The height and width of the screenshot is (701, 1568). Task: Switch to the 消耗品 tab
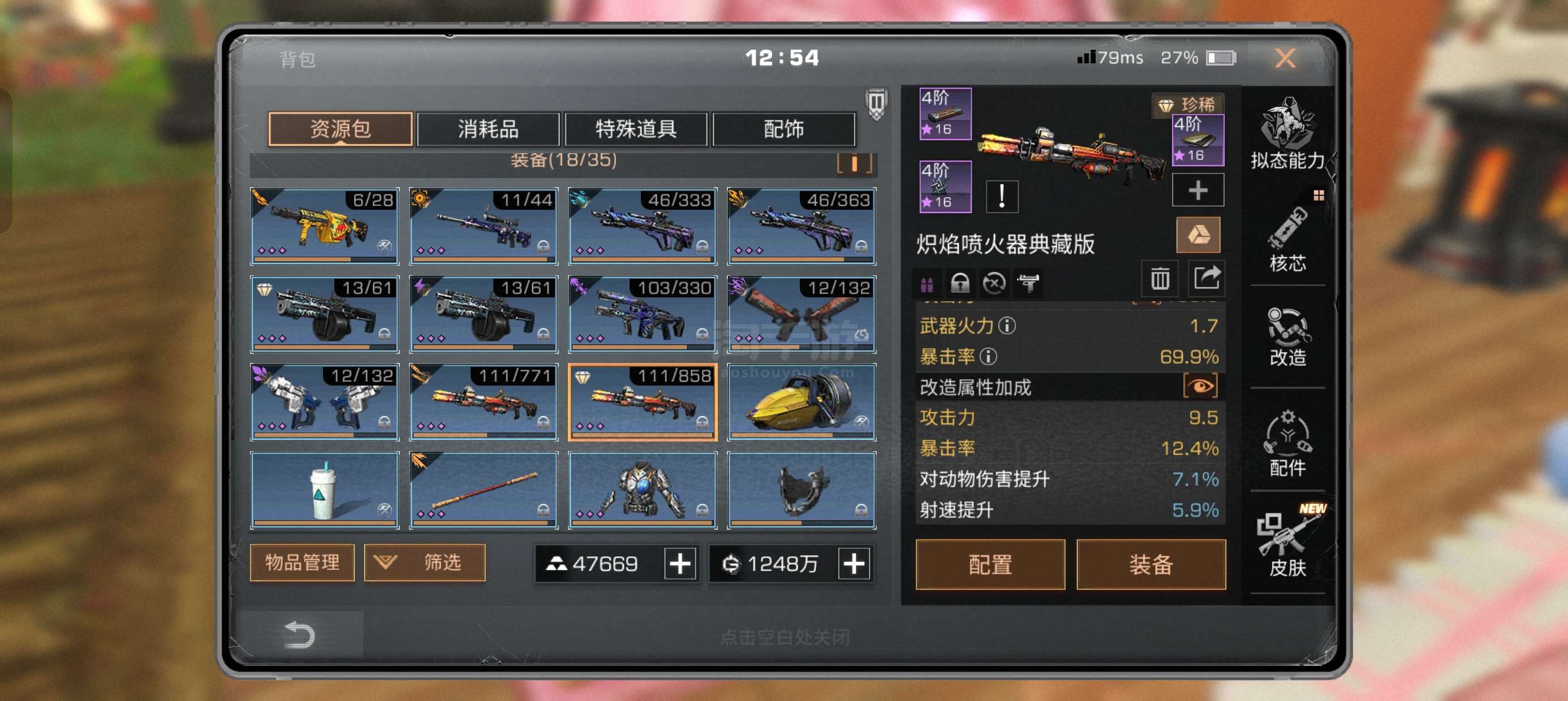(488, 129)
